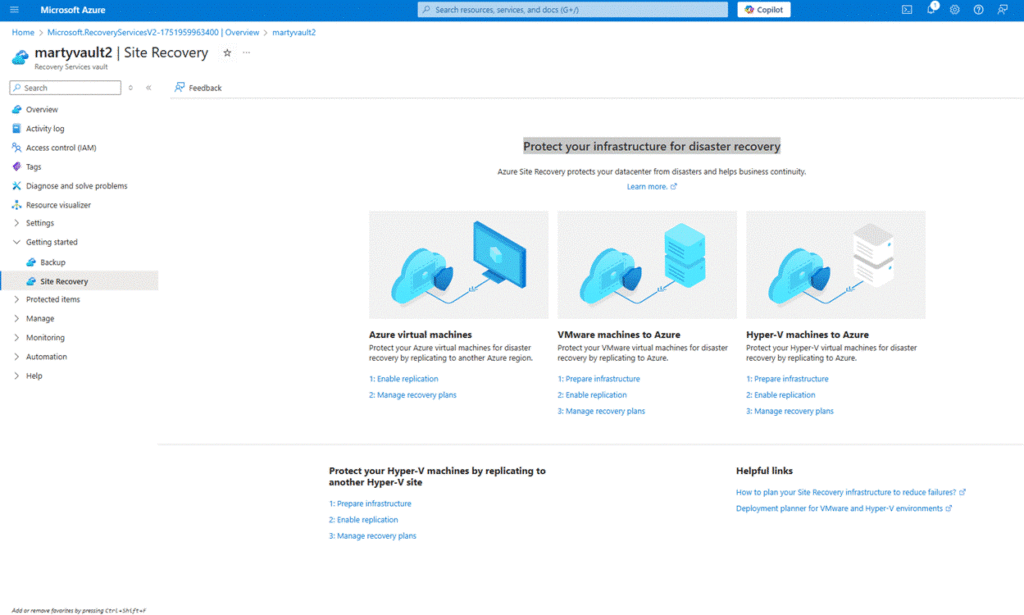Click the help question mark icon
Image resolution: width=1024 pixels, height=615 pixels.
978,9
